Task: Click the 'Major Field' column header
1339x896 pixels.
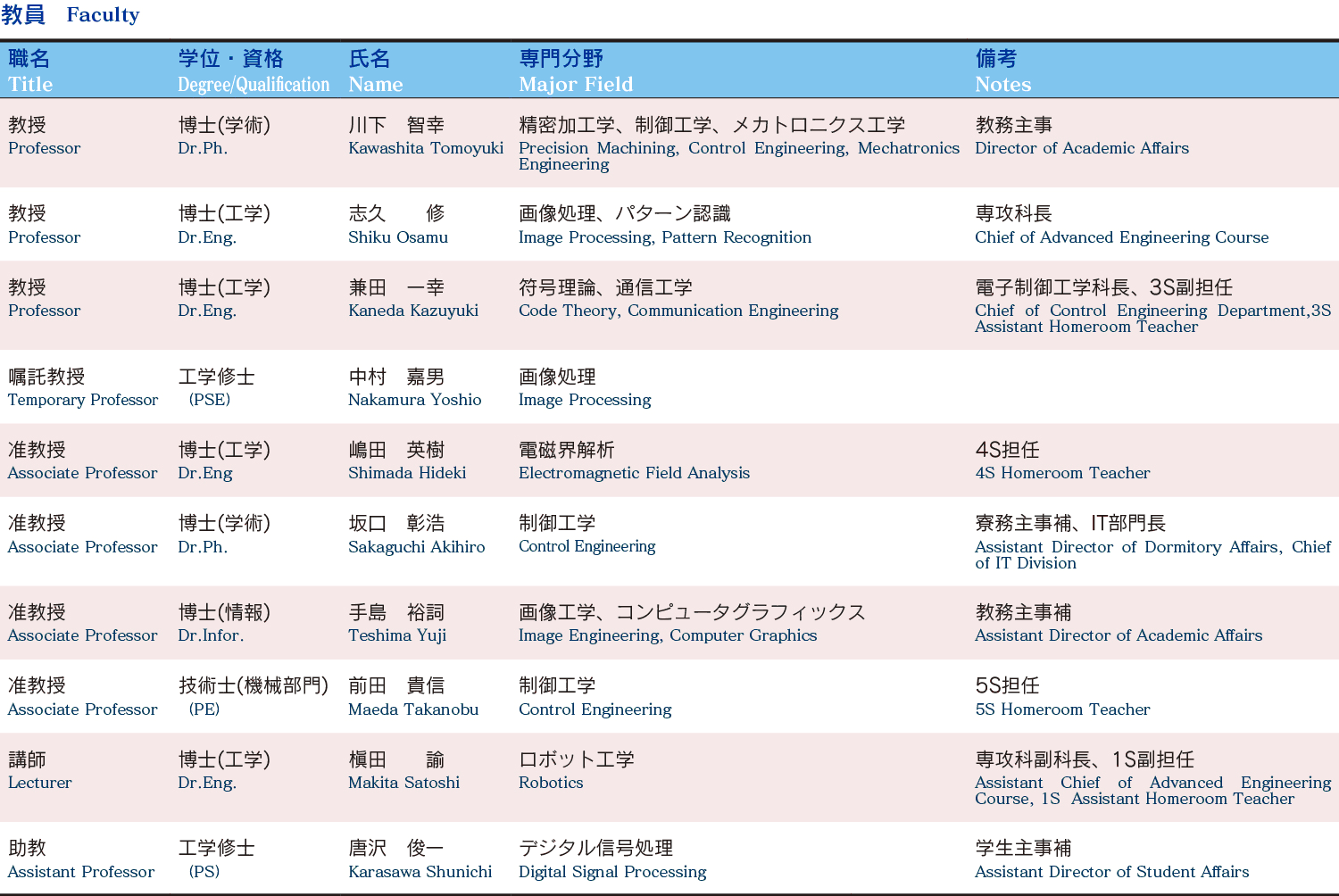Action: [x=576, y=85]
